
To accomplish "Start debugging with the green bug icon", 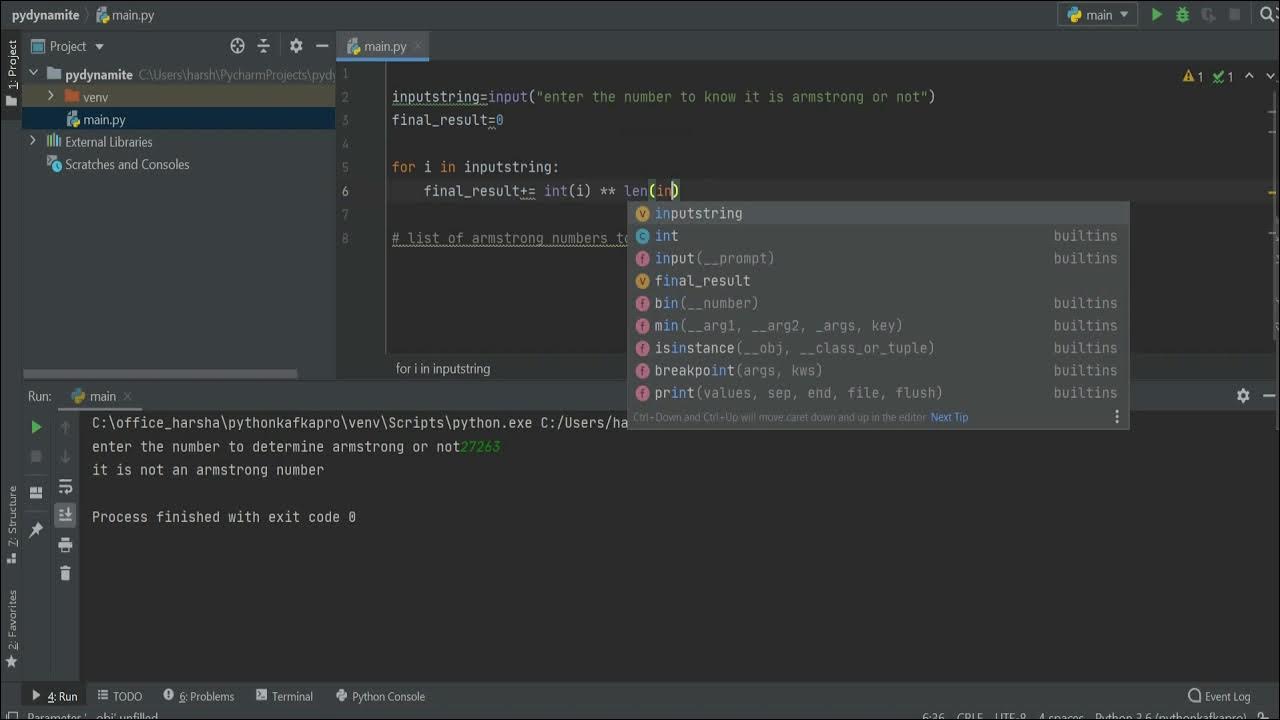I will [1183, 15].
